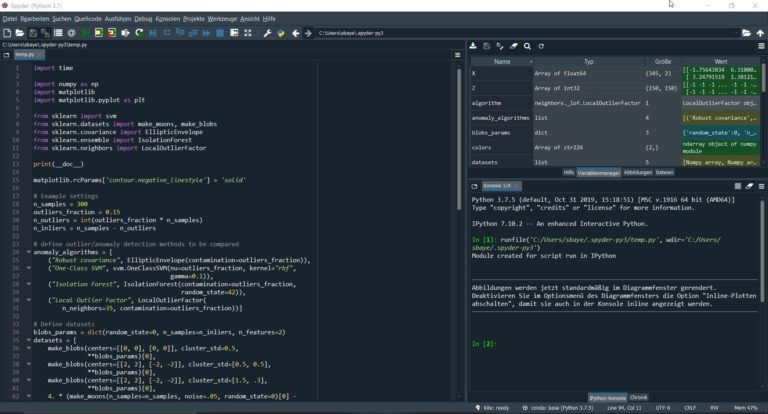Open a file using the folder icon
This screenshot has height=414, width=768.
20,33
